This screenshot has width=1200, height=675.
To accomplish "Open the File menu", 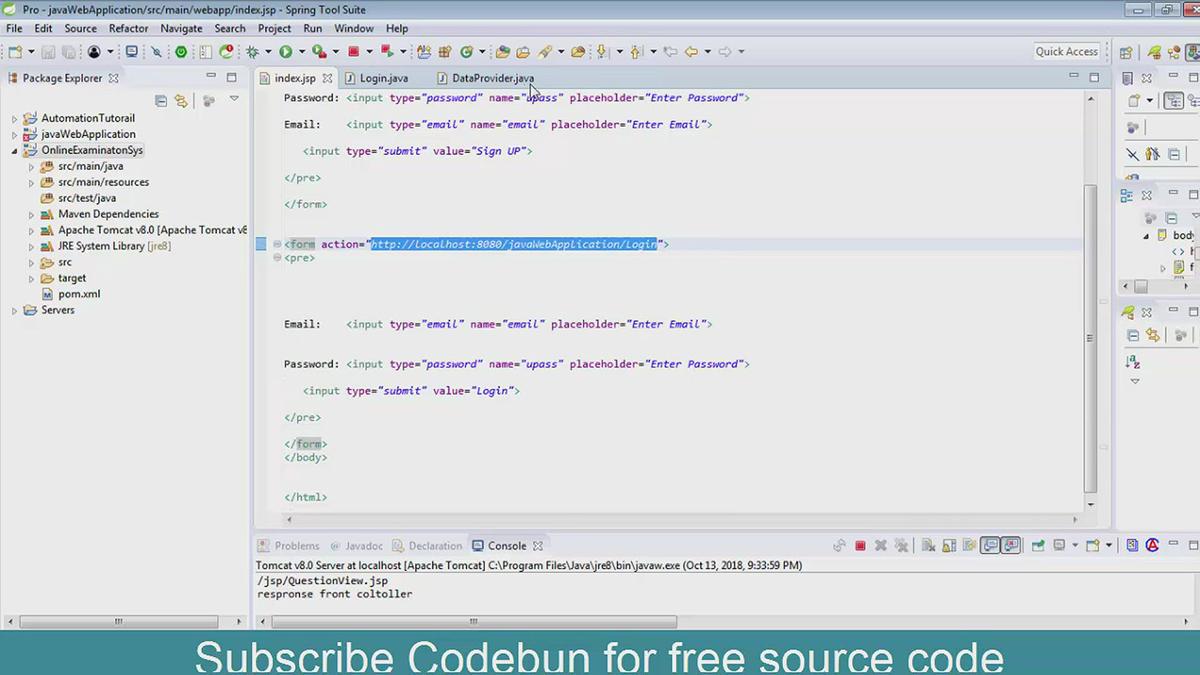I will pos(14,28).
